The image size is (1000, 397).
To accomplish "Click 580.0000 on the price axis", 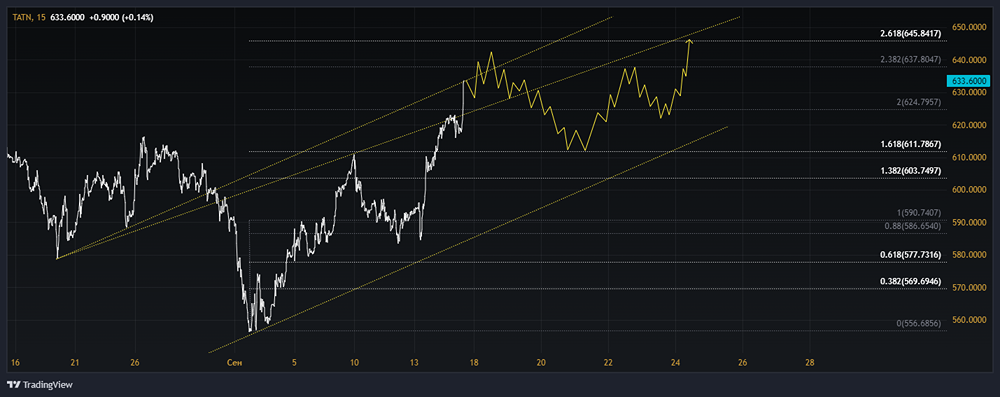I will (969, 255).
